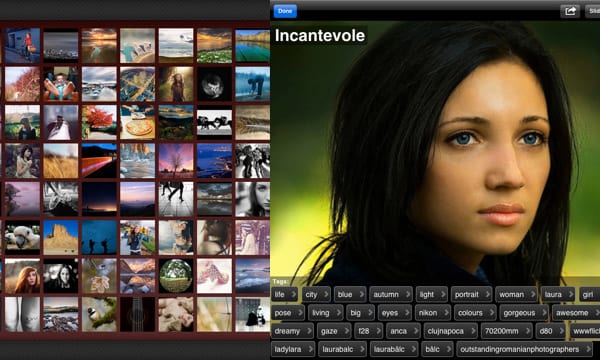Tap the 'Incantevole' photo title

point(320,35)
